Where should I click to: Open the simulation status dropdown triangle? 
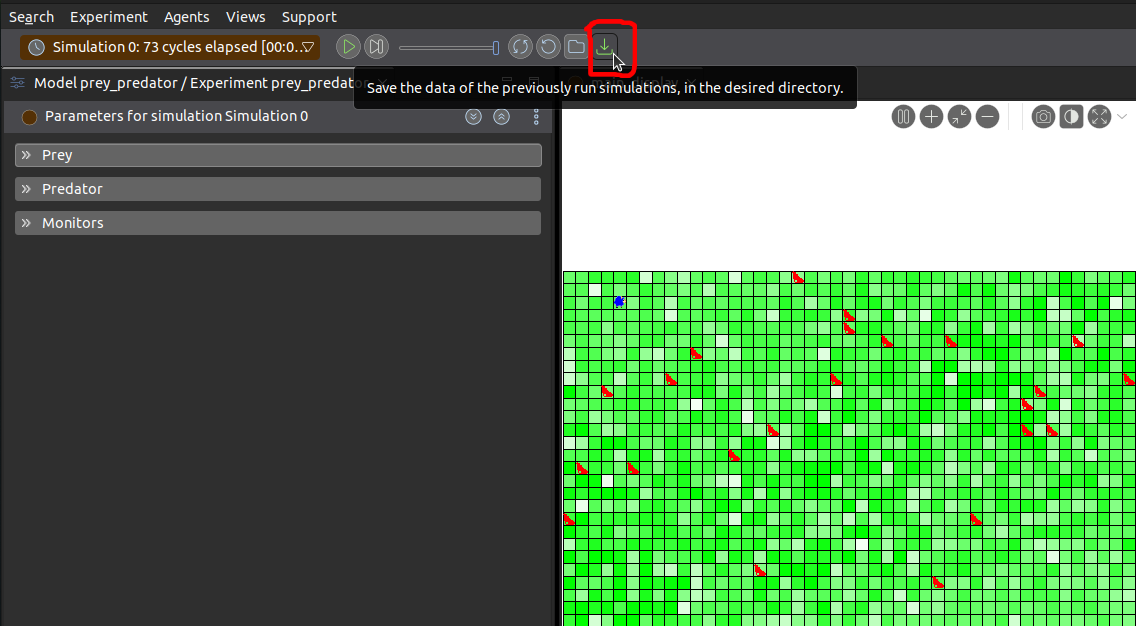308,48
